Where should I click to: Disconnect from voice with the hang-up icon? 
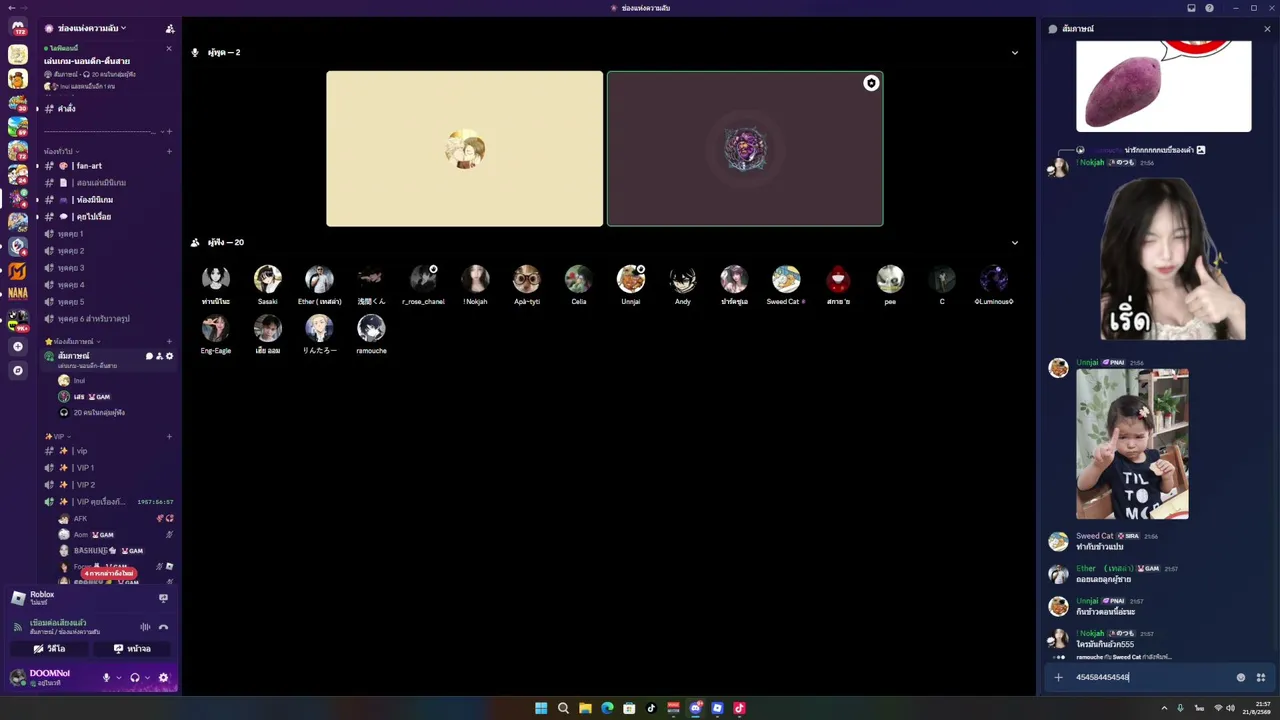[163, 627]
